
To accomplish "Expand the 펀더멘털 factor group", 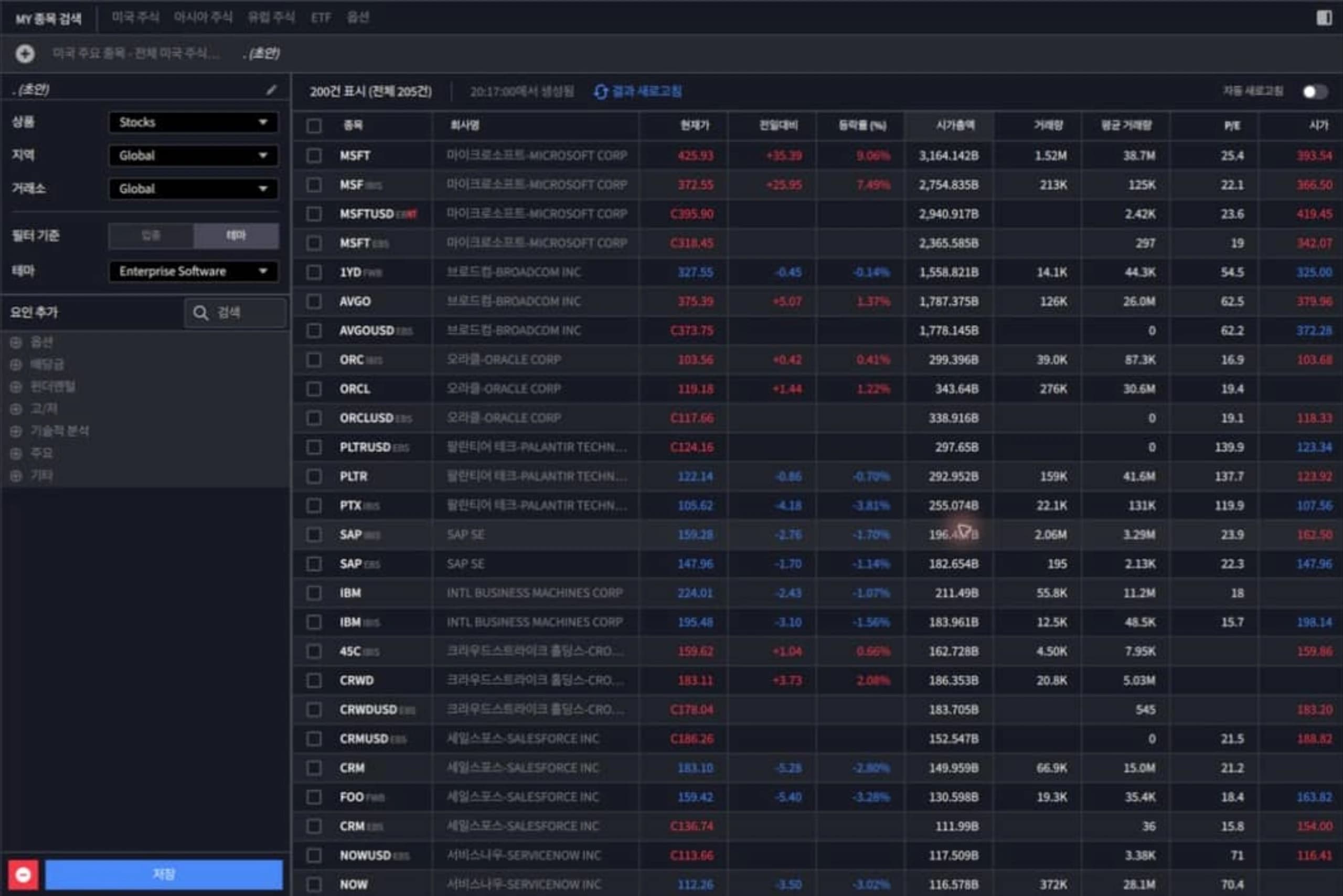I will point(16,387).
